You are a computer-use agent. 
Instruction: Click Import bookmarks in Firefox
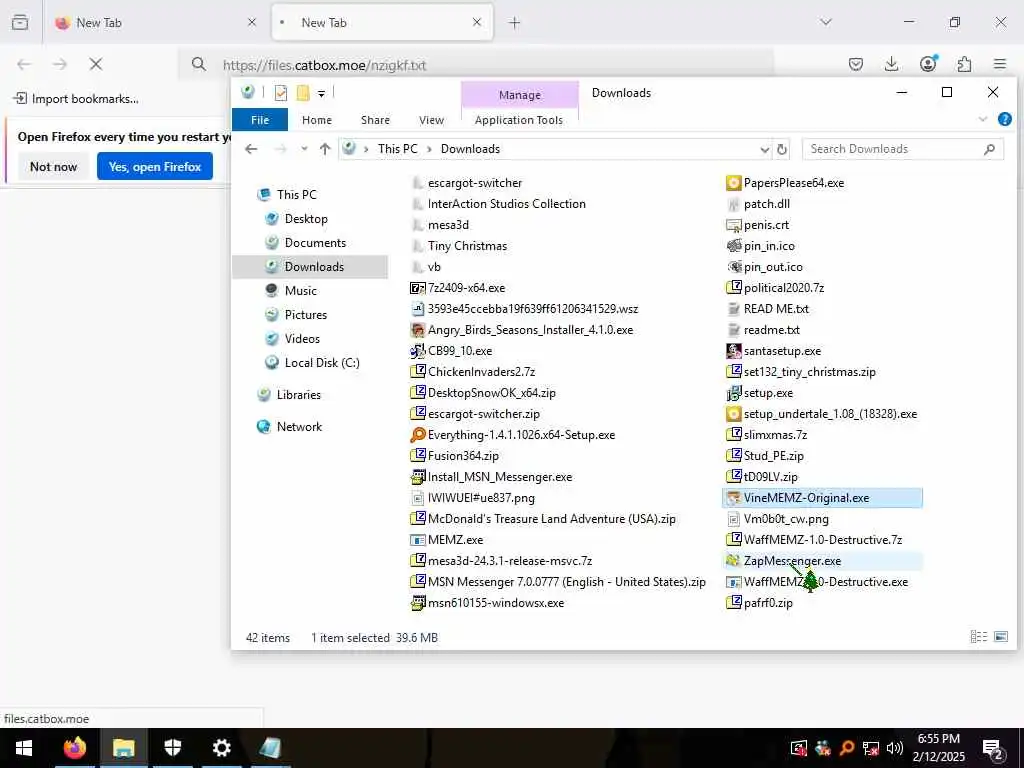pyautogui.click(x=76, y=99)
